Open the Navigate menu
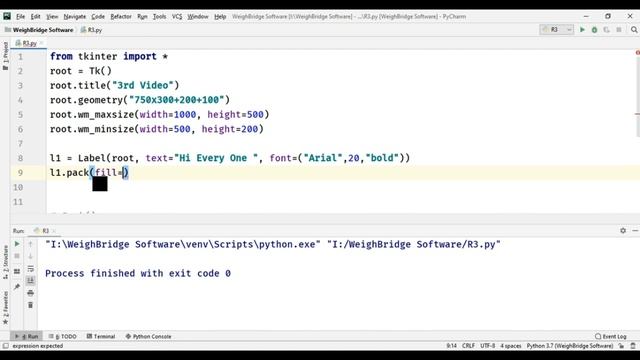Viewport: 640px width, 360px height. point(75,16)
